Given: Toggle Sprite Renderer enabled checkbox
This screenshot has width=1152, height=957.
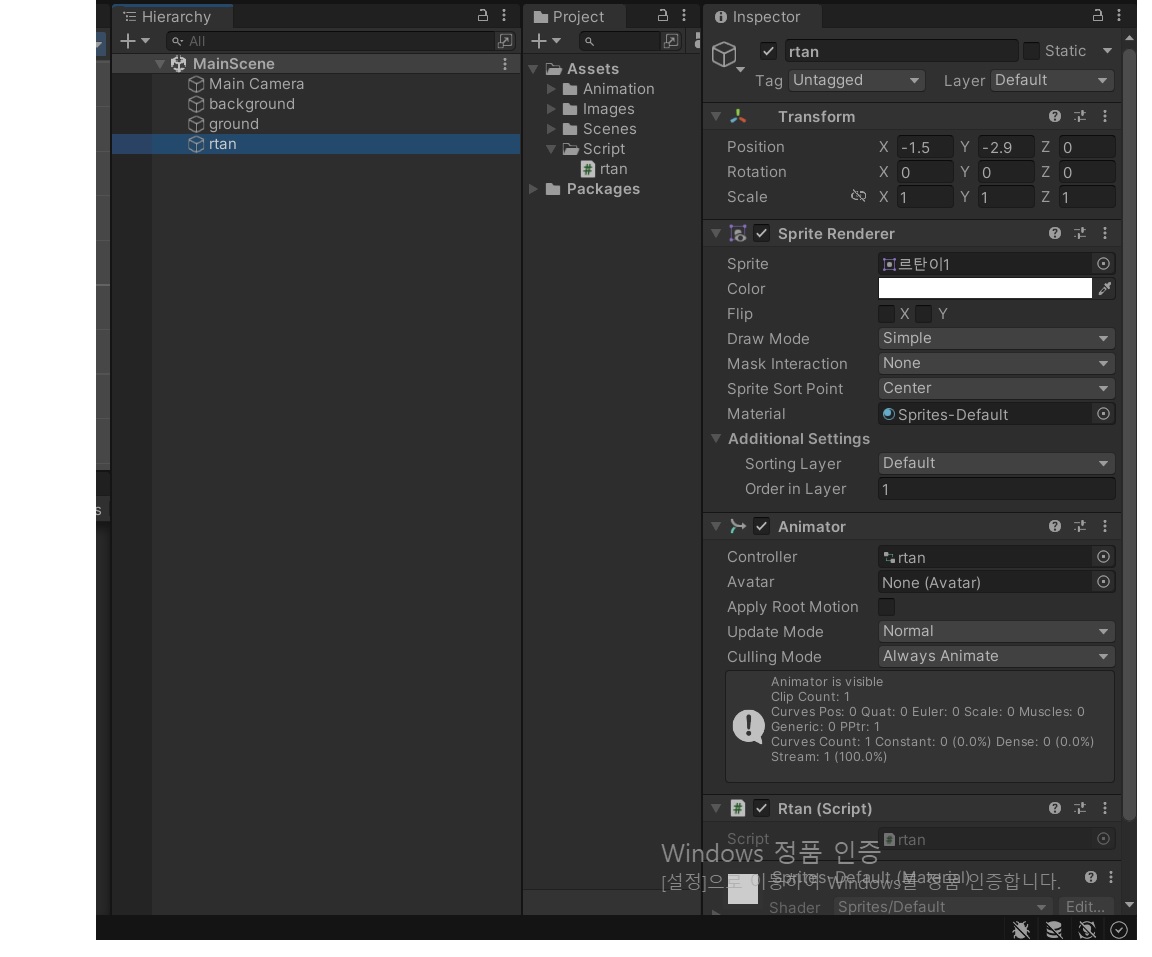Looking at the screenshot, I should pos(762,234).
